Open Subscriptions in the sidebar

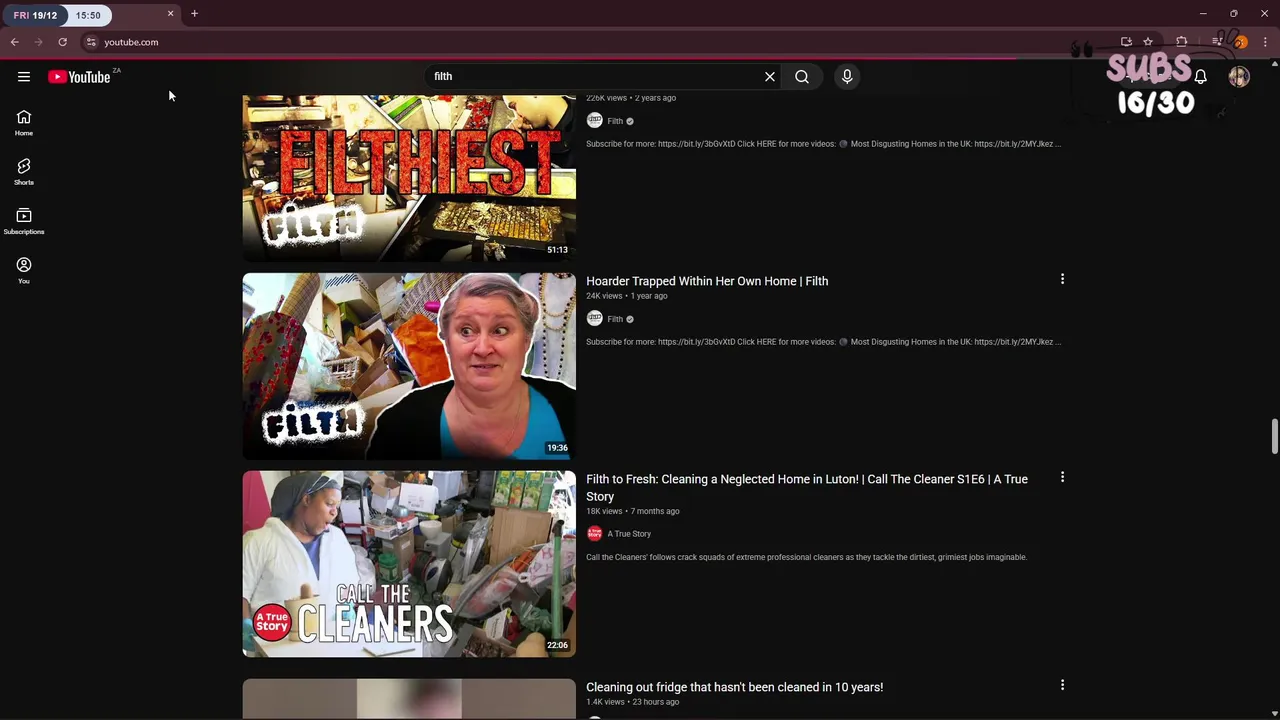24,221
